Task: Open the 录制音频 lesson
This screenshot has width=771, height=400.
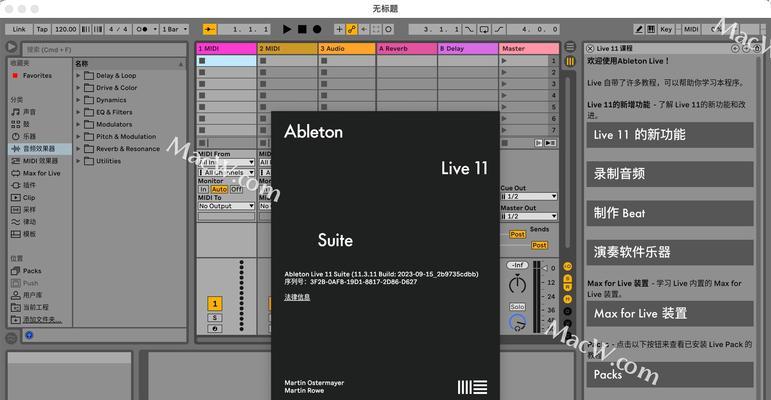Action: (670, 174)
